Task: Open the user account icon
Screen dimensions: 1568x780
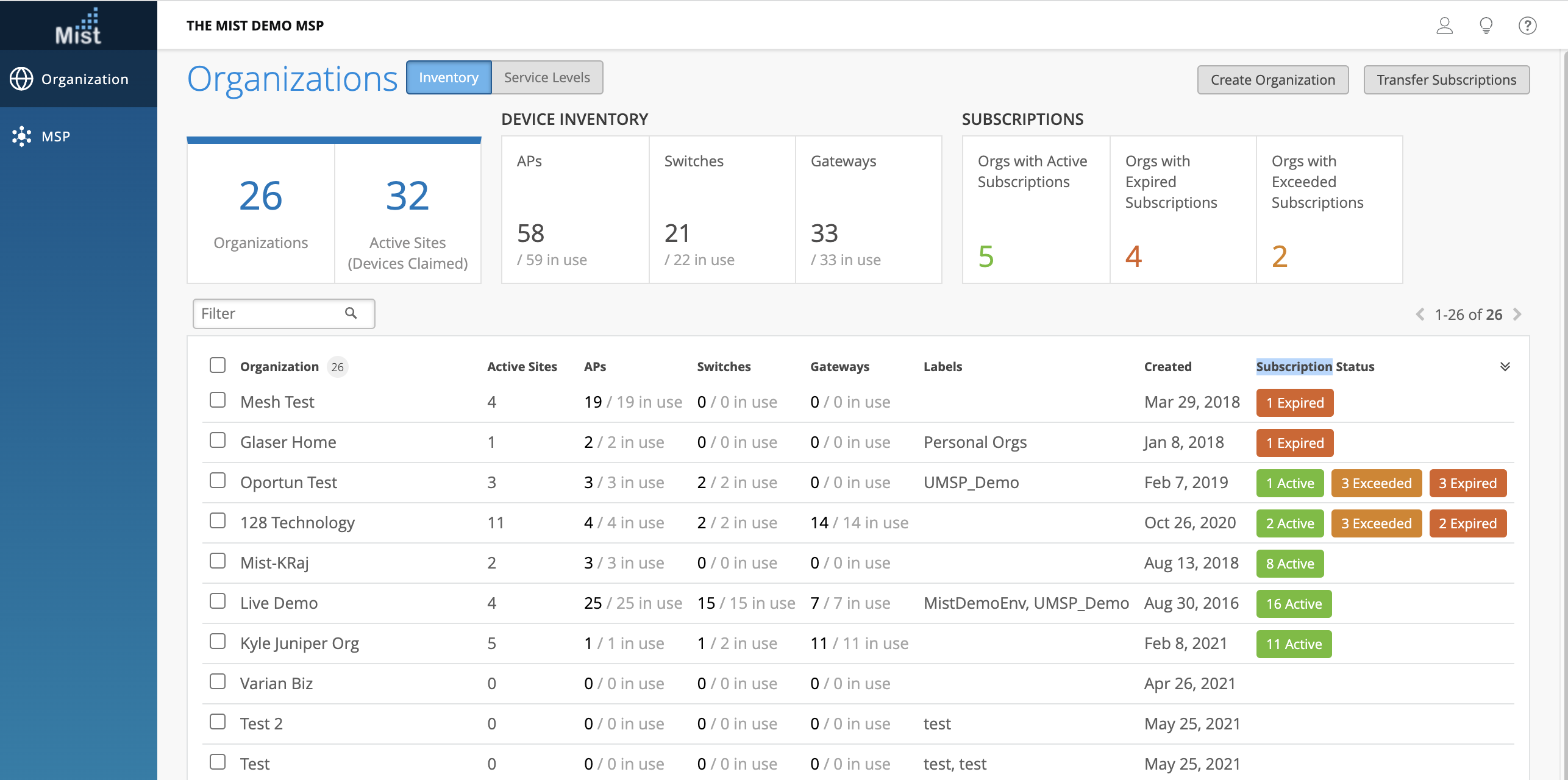Action: click(x=1444, y=26)
